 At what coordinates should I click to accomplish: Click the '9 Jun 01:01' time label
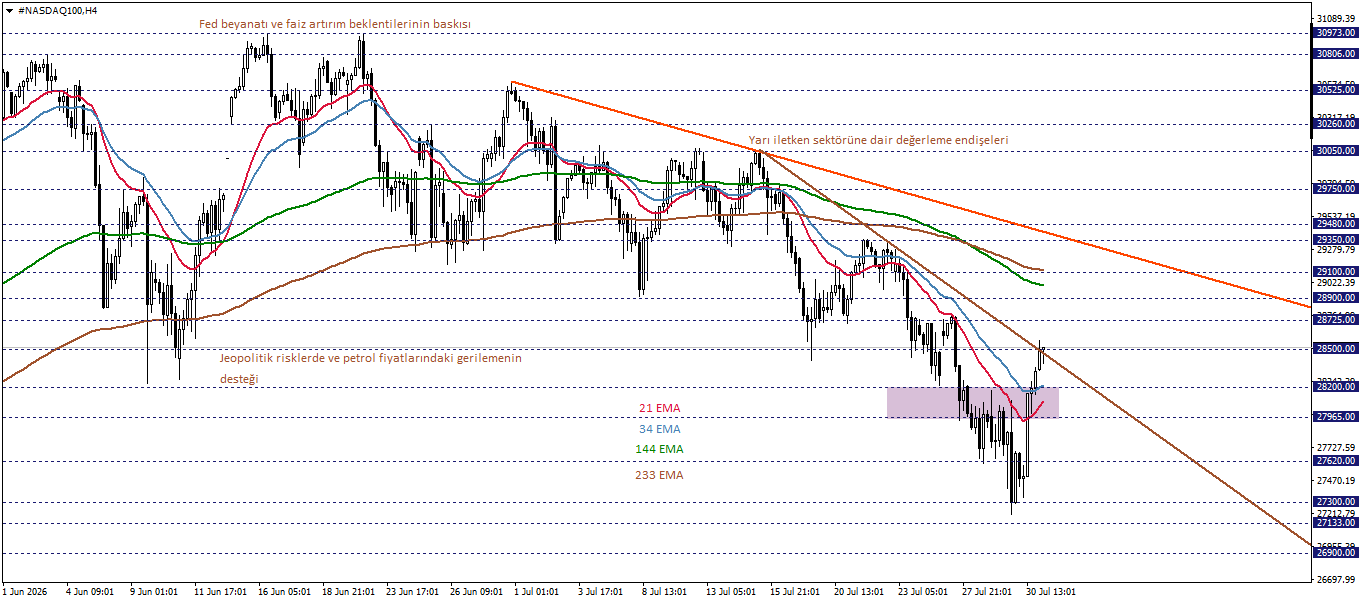coord(153,591)
